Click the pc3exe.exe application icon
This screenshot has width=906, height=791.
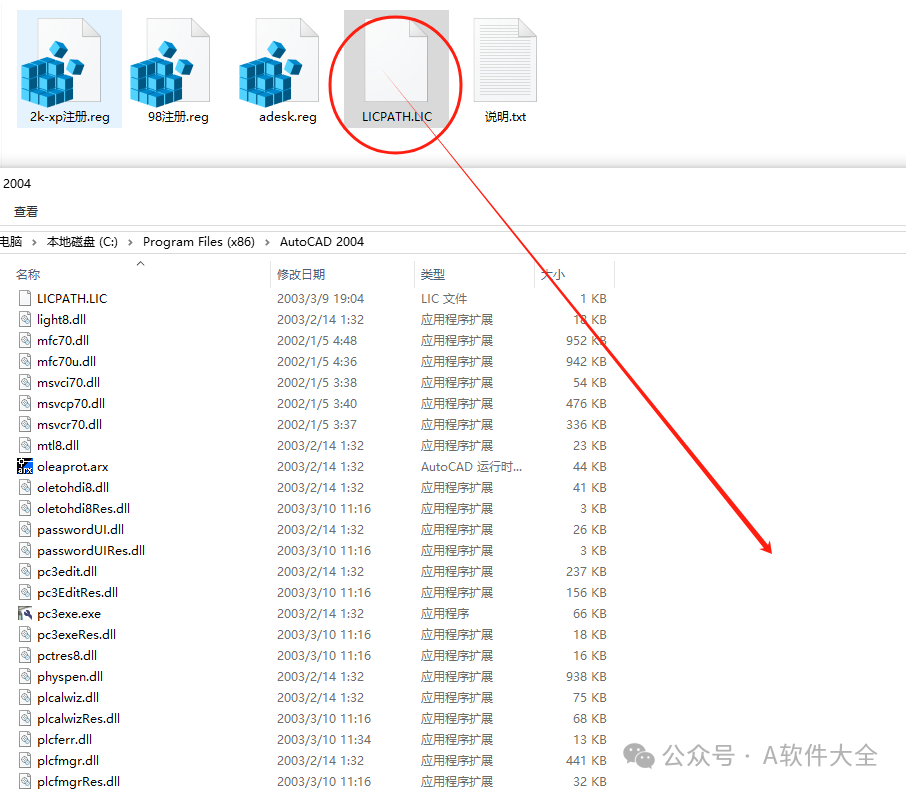[x=25, y=613]
